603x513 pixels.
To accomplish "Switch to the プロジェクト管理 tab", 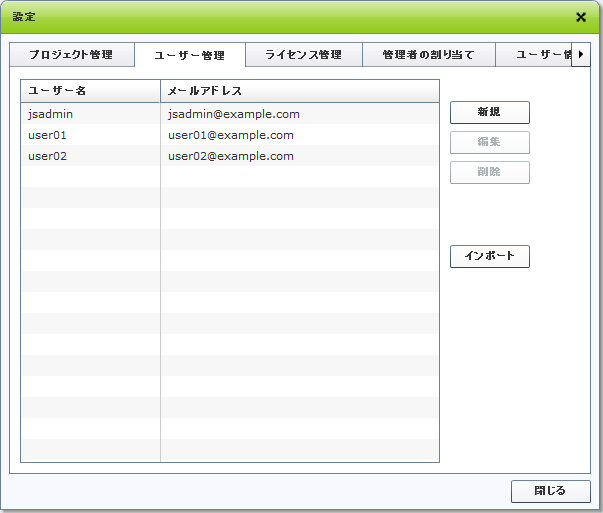I will click(x=72, y=55).
